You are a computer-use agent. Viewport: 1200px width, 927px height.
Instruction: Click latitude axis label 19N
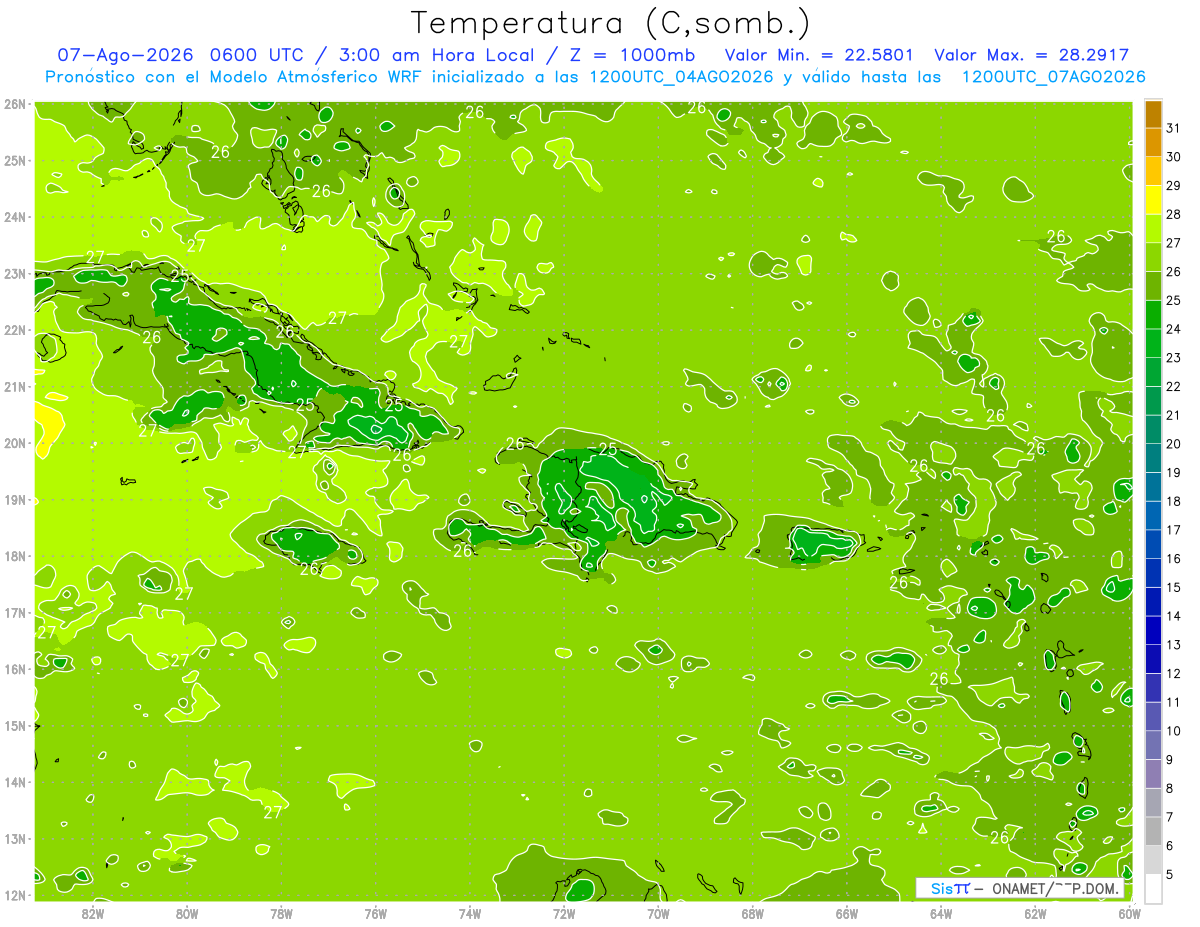(15, 500)
